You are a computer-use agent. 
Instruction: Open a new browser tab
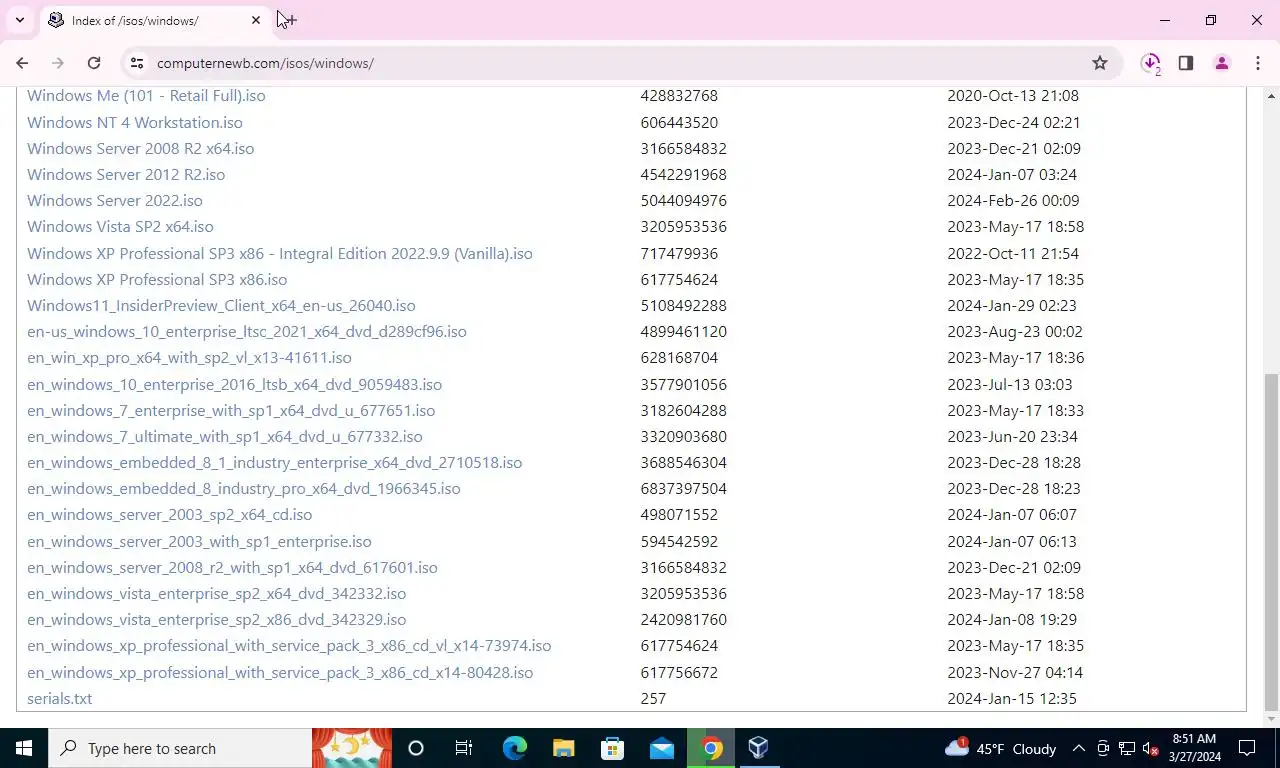click(289, 20)
